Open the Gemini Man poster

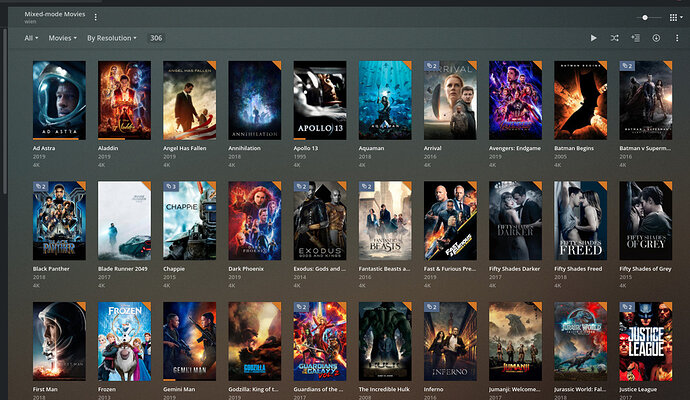190,341
